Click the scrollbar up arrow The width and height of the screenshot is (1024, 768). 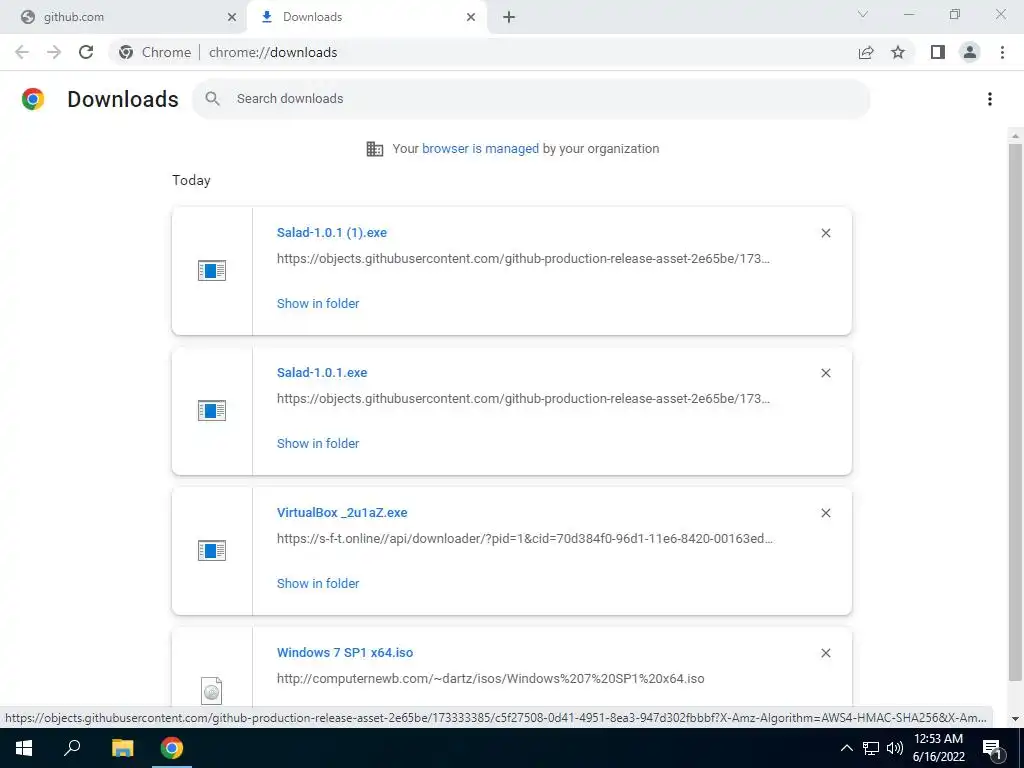point(1015,135)
